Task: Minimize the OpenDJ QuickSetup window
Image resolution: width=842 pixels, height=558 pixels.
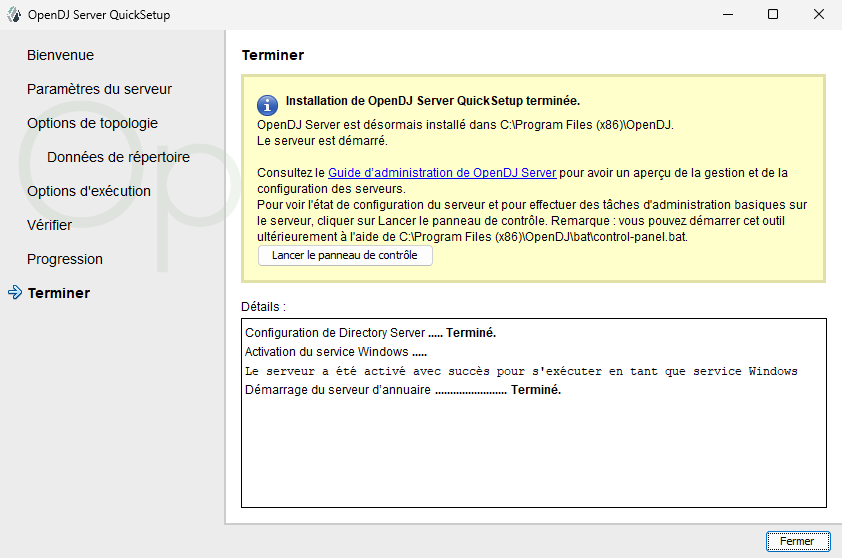Action: click(727, 15)
